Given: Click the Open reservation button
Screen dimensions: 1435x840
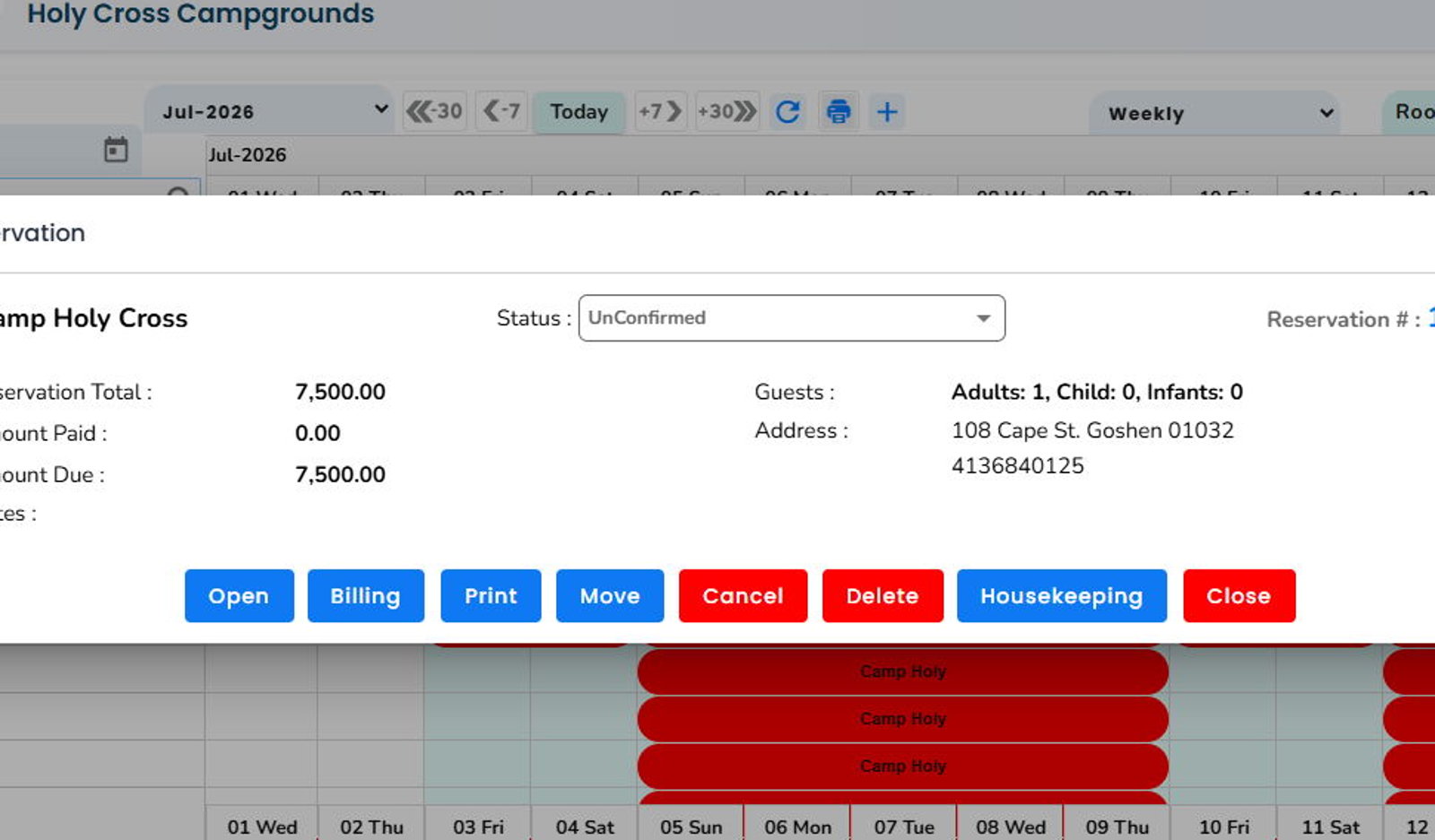Looking at the screenshot, I should (239, 596).
